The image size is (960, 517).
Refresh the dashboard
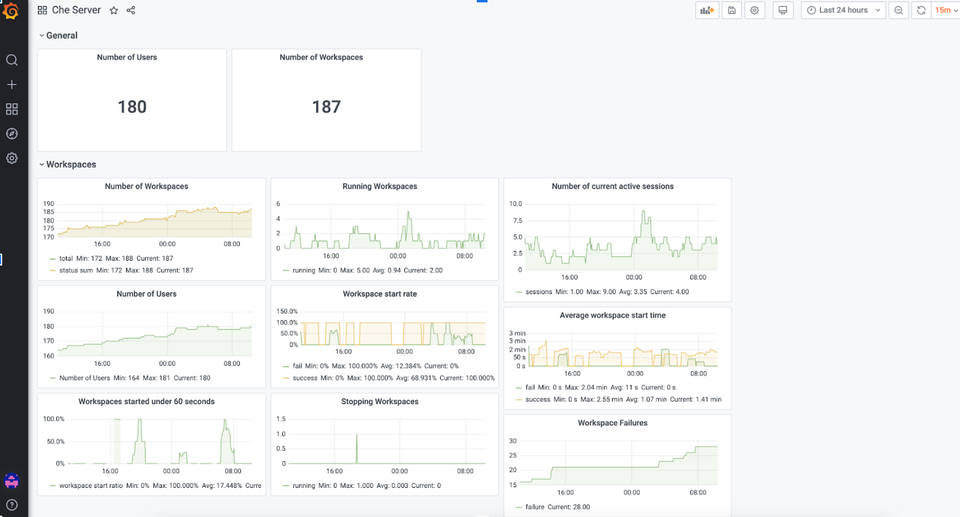point(921,10)
